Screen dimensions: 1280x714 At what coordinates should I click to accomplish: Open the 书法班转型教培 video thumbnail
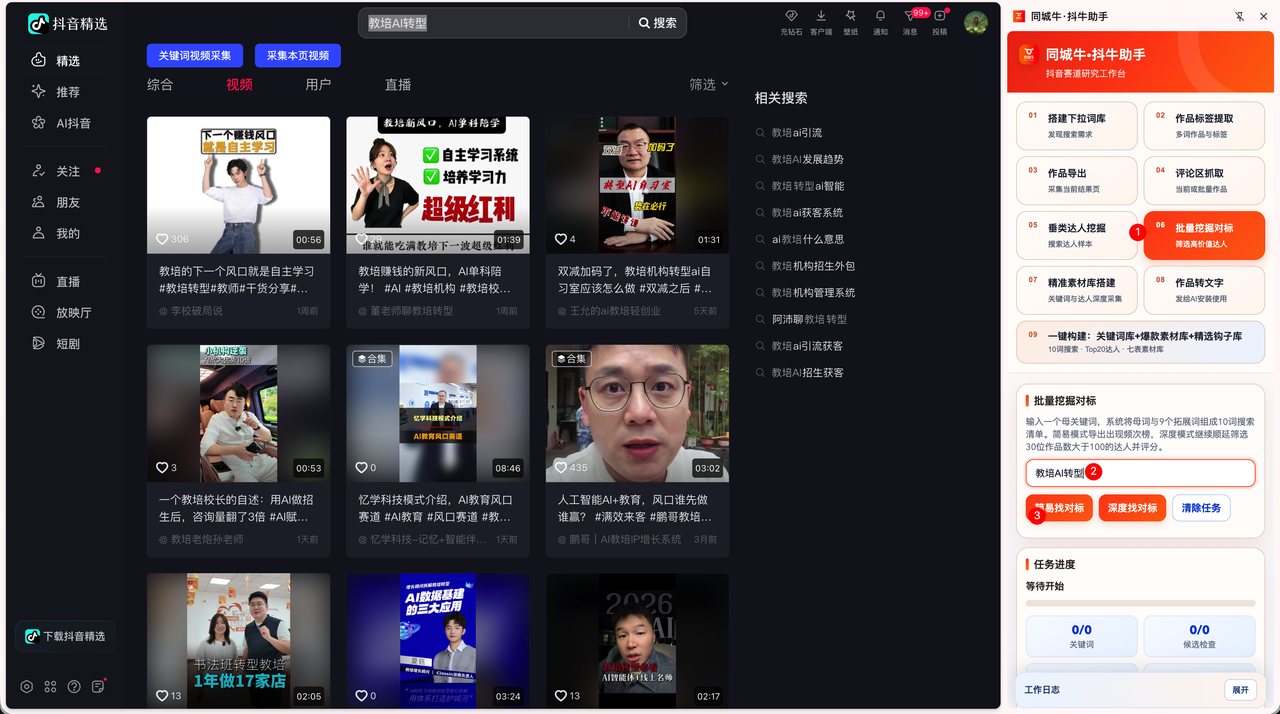[x=238, y=641]
